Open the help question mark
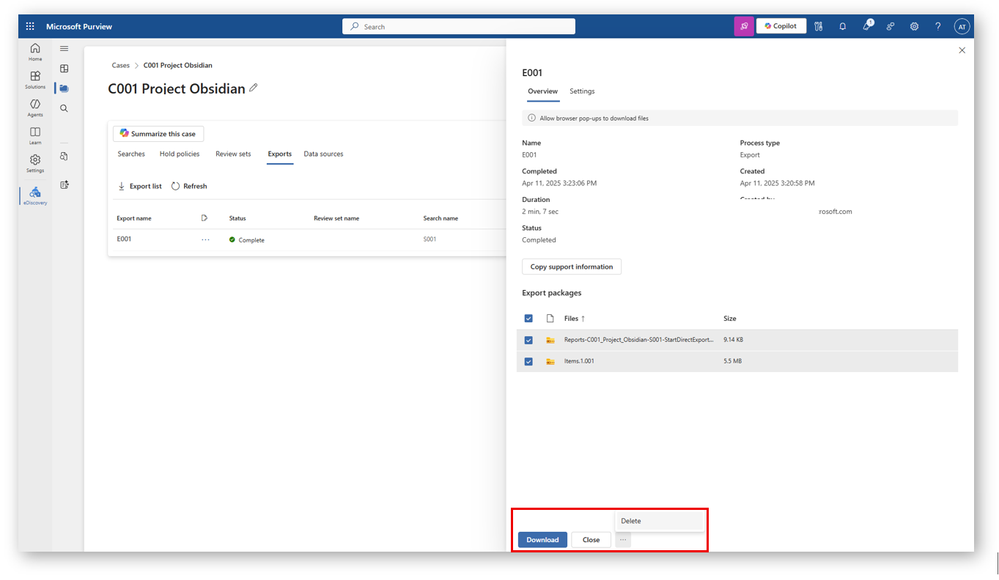 (937, 26)
